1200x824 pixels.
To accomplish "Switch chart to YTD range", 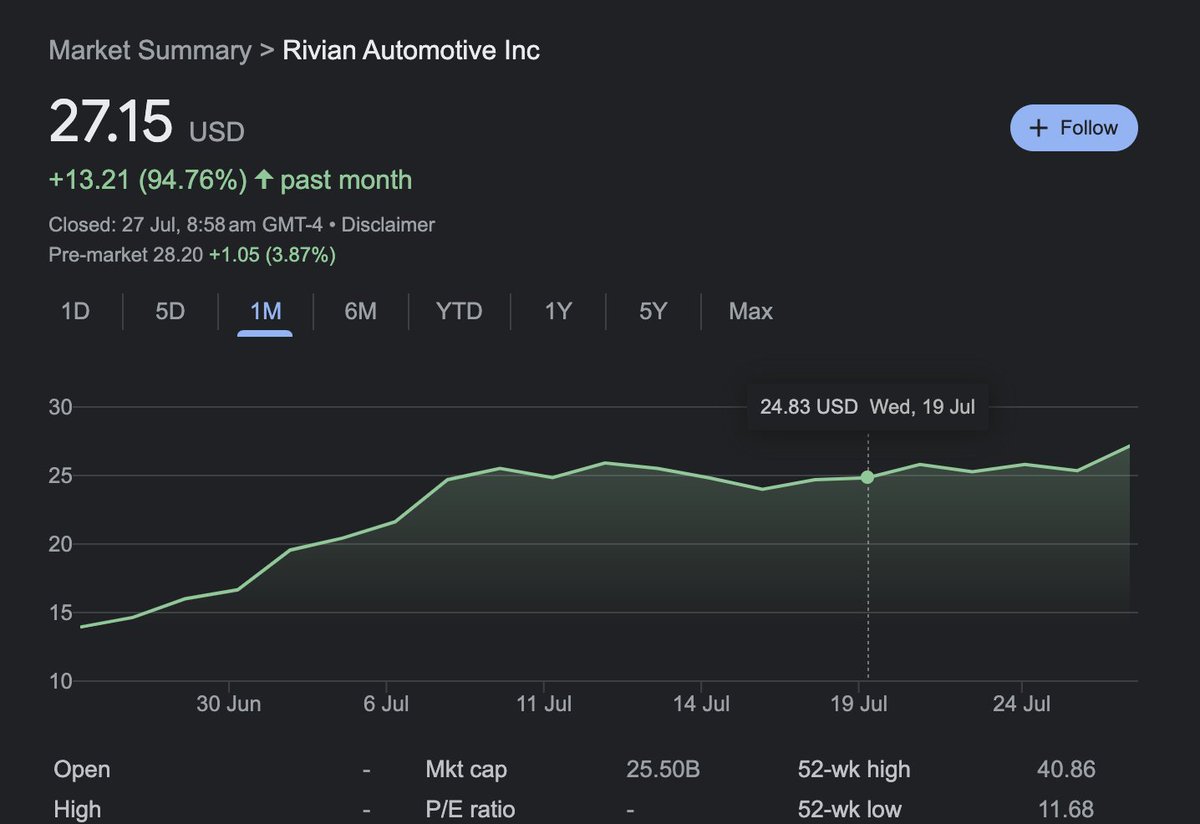I will pyautogui.click(x=459, y=311).
